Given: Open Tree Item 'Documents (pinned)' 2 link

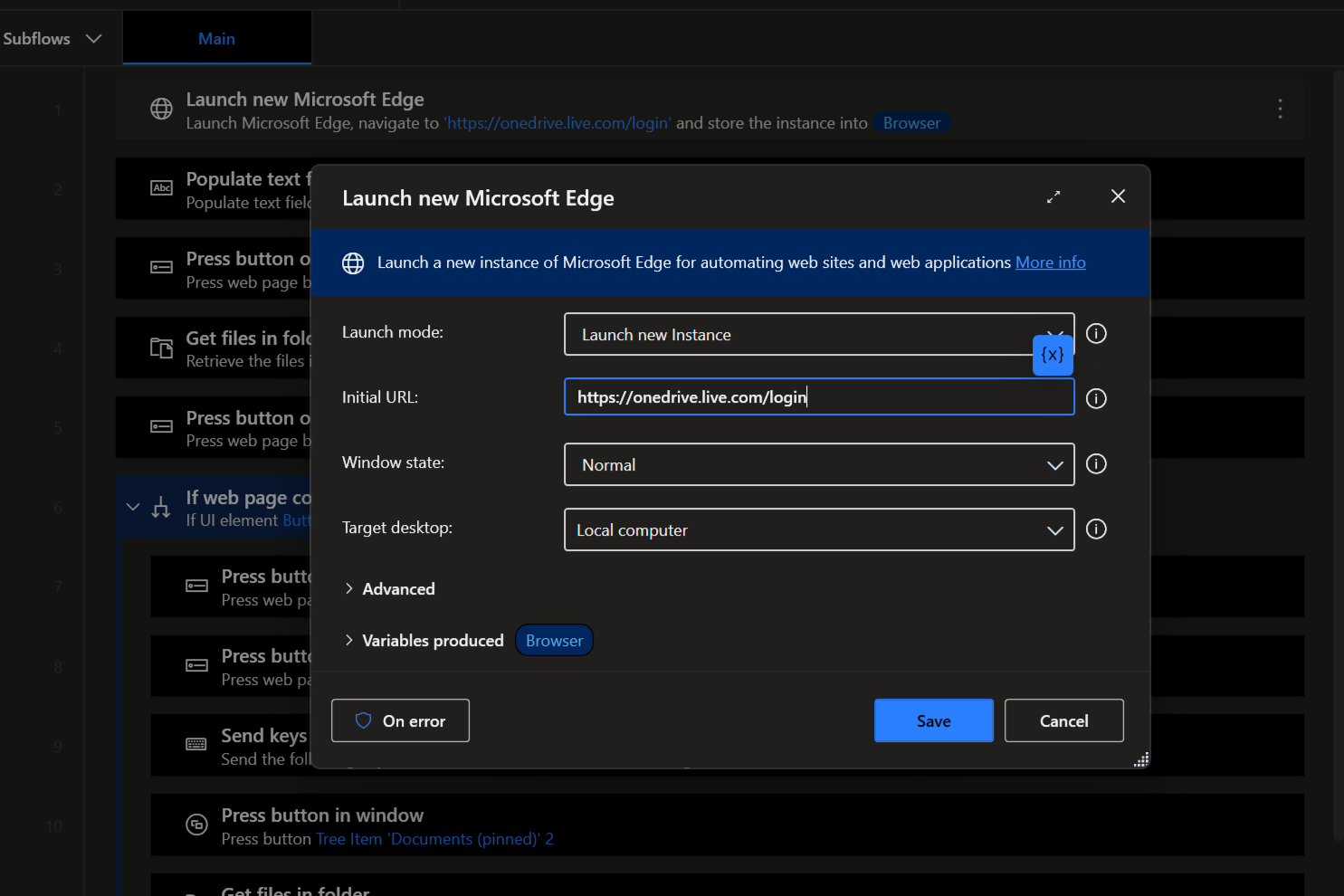Looking at the screenshot, I should (x=434, y=839).
